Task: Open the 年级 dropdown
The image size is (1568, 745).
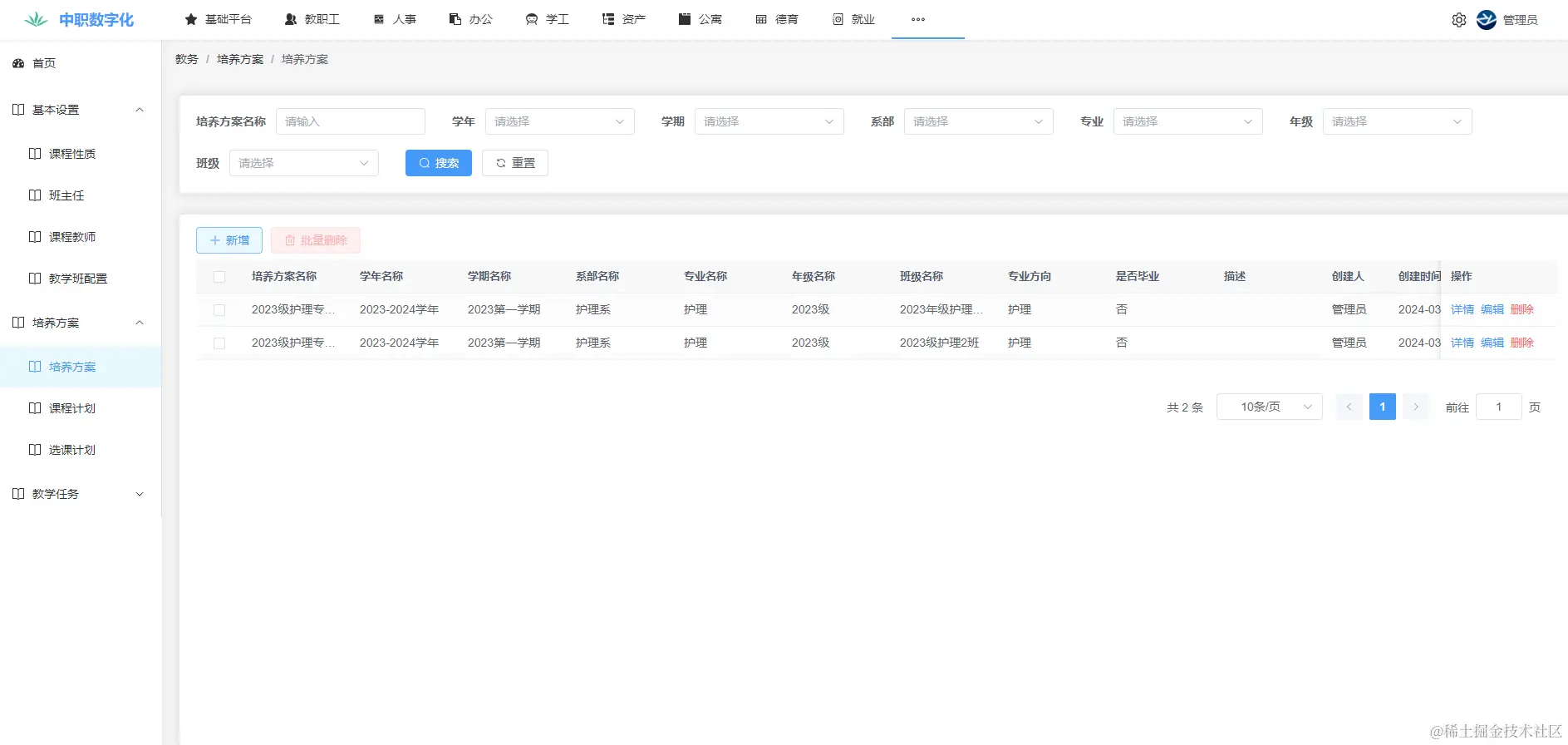Action: (1398, 121)
